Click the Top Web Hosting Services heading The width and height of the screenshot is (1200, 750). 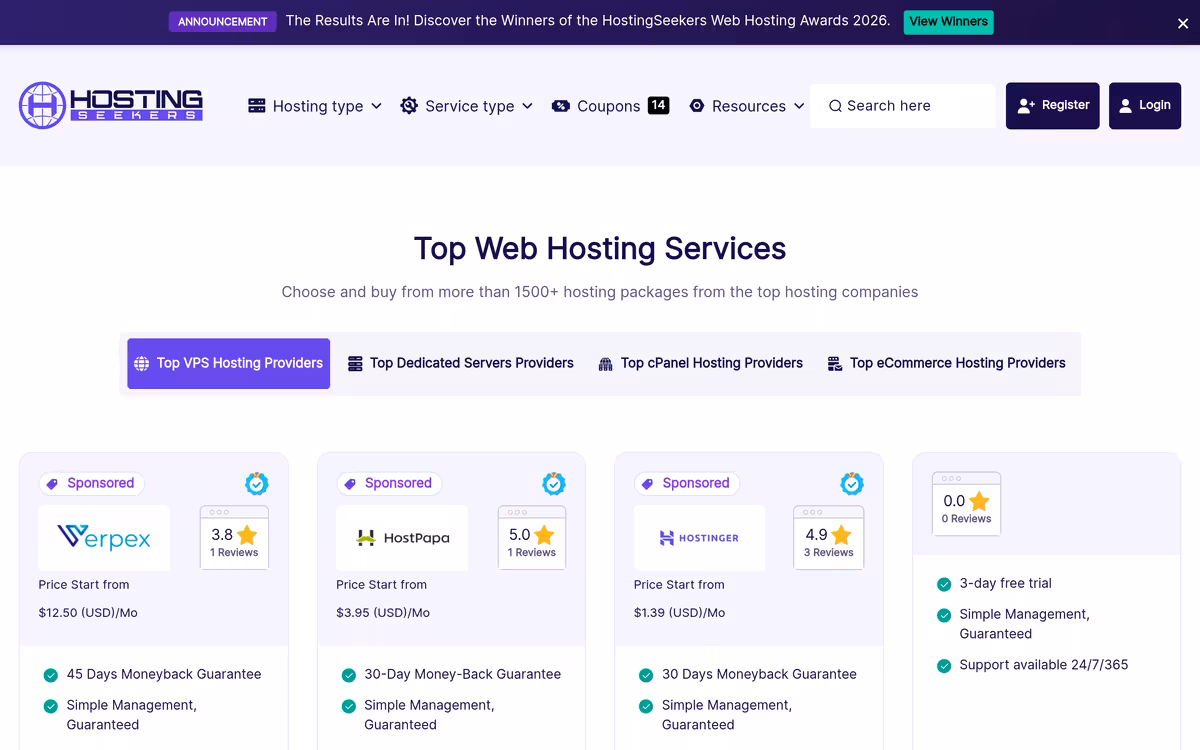coord(600,248)
